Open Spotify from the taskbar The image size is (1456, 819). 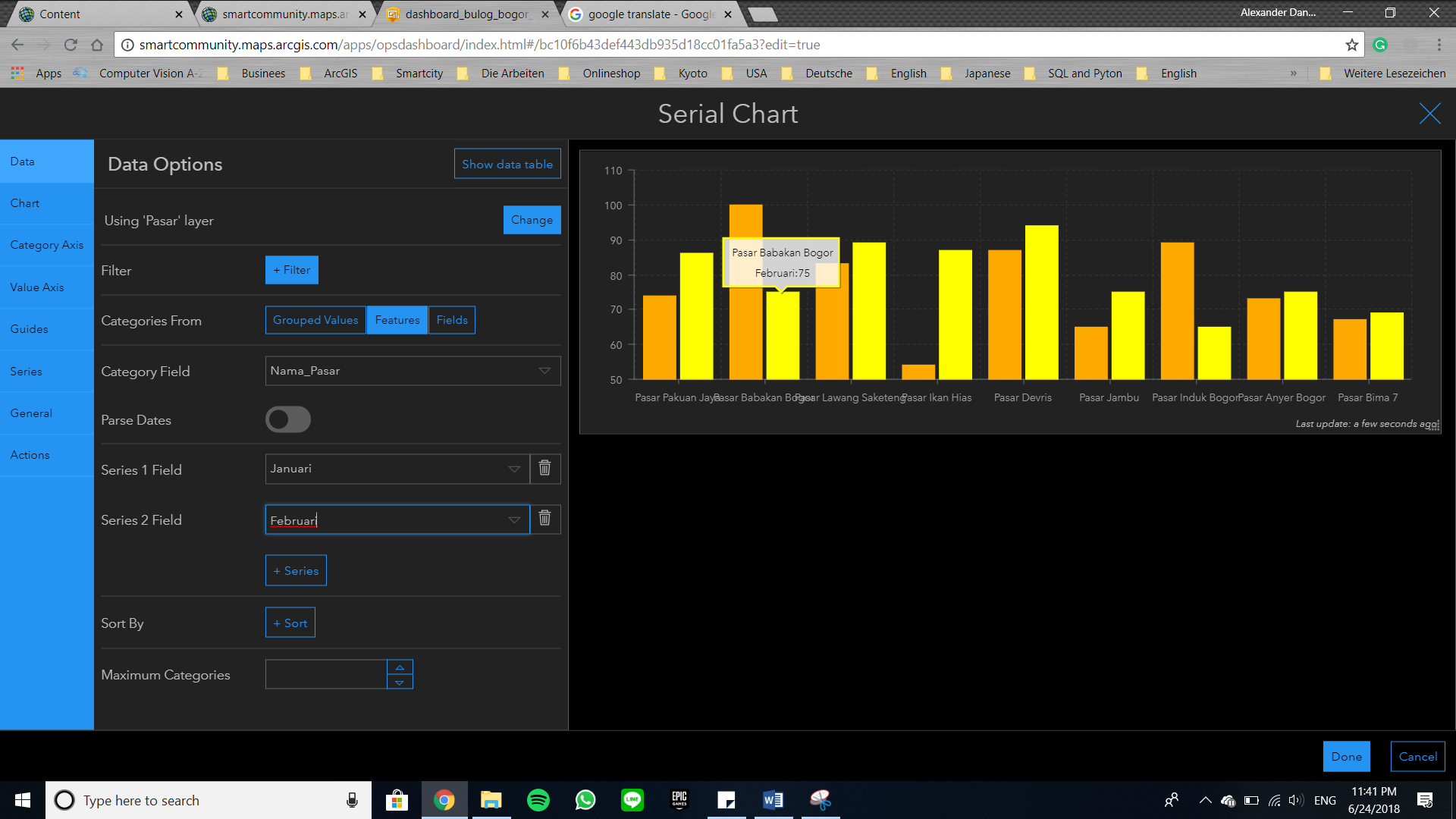tap(538, 800)
